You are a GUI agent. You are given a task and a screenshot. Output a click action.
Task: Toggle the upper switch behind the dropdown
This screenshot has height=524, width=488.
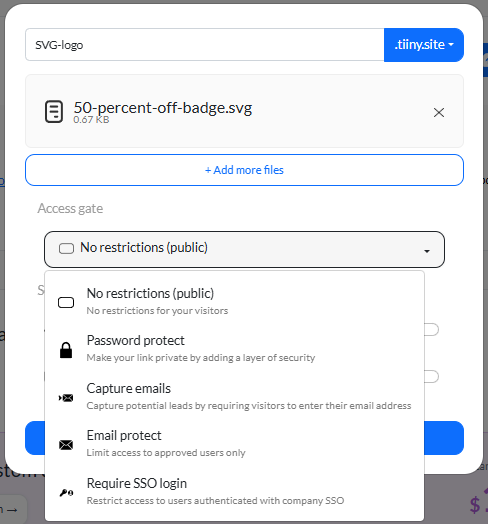(432, 330)
